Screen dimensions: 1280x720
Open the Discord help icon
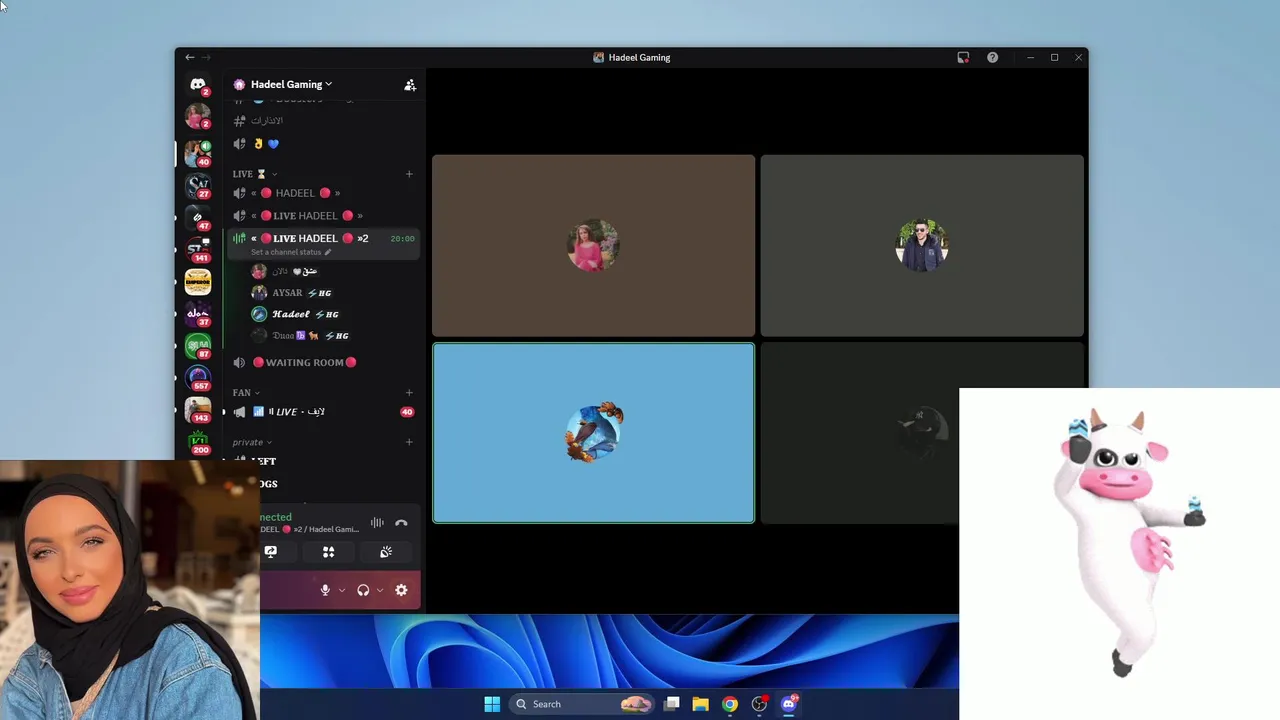(x=992, y=58)
